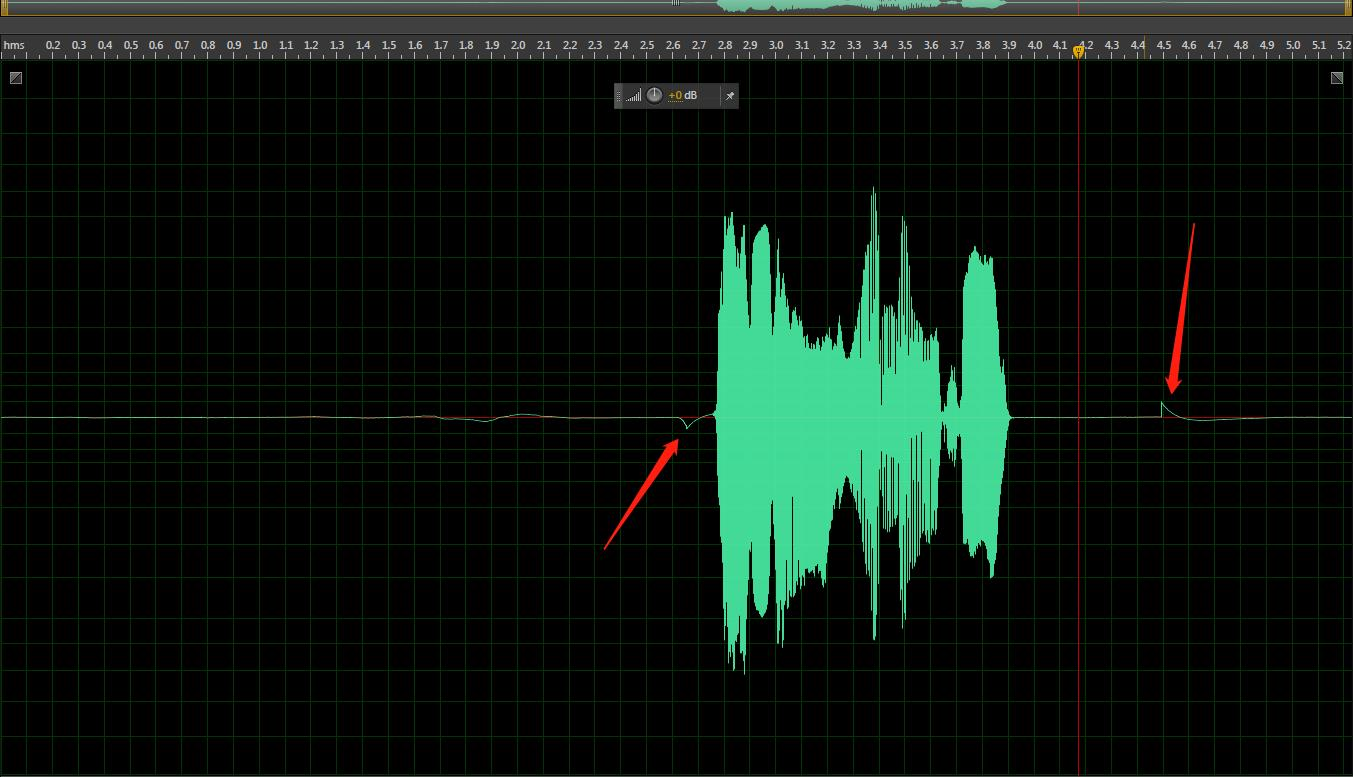
Task: Click the 4.5 mark on the ruler
Action: pyautogui.click(x=1164, y=45)
